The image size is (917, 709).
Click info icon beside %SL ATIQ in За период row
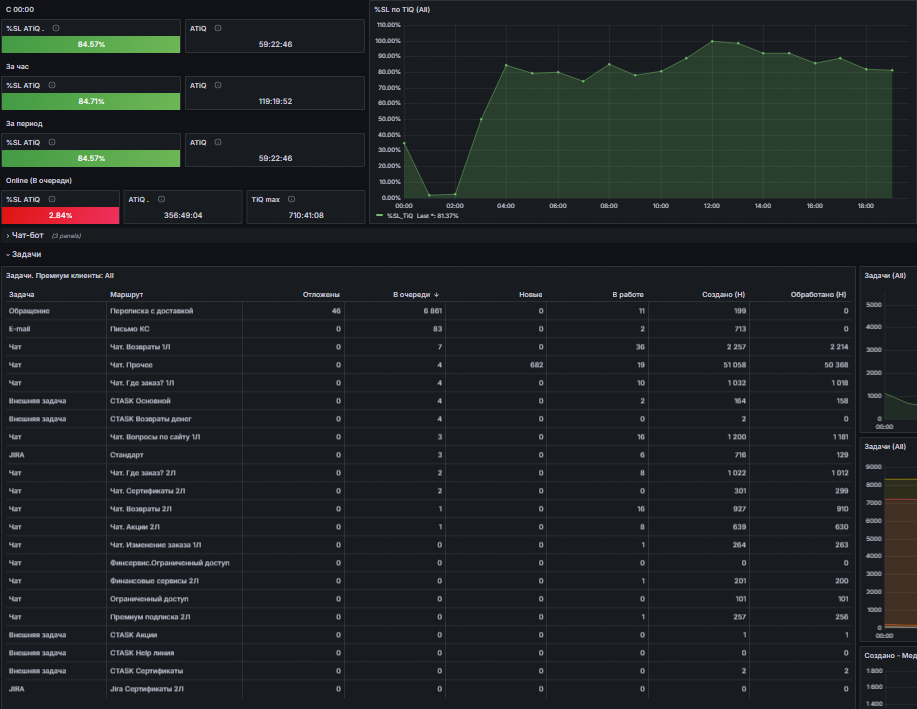tap(52, 142)
